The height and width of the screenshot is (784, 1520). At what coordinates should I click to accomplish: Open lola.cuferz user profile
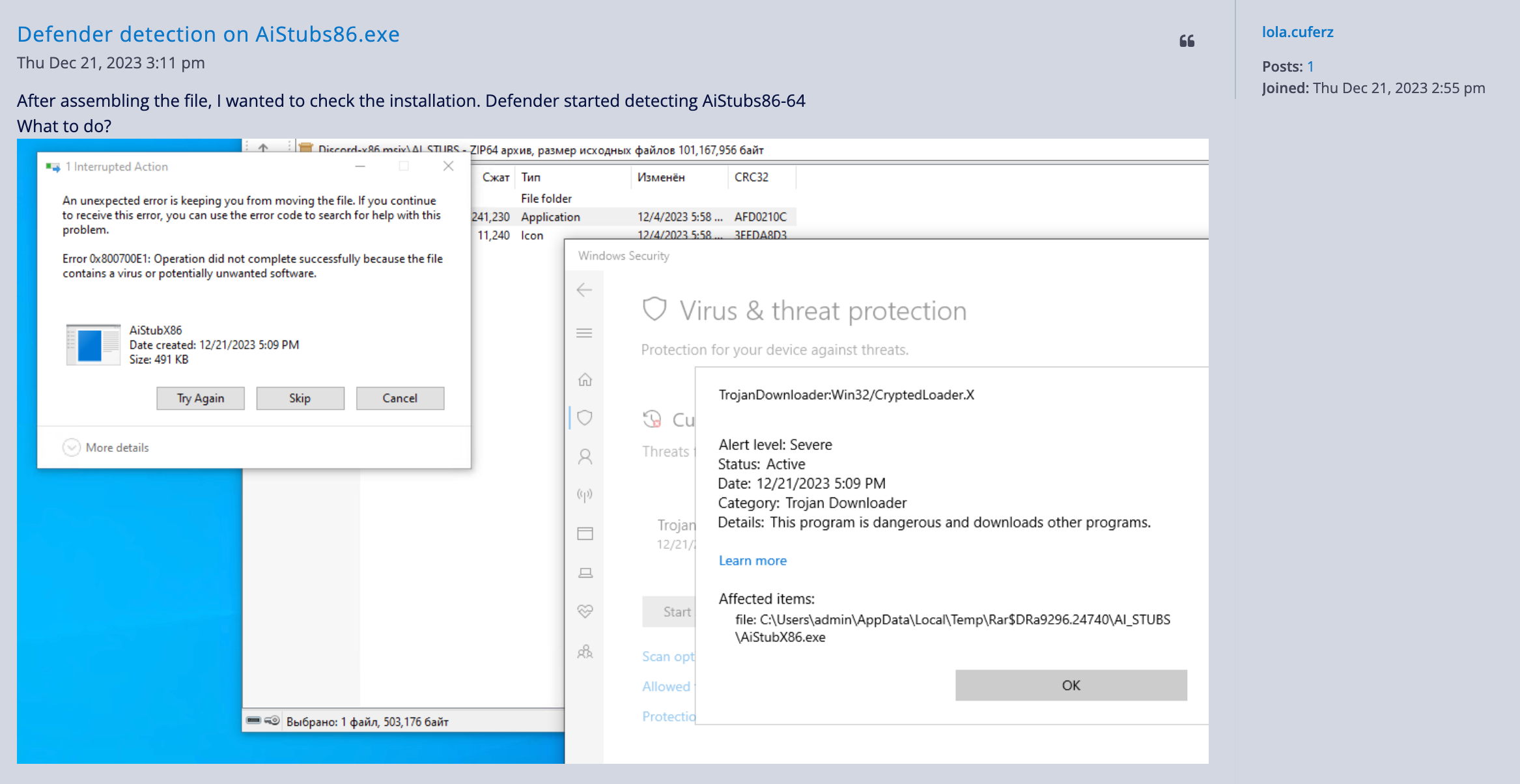pos(1297,32)
